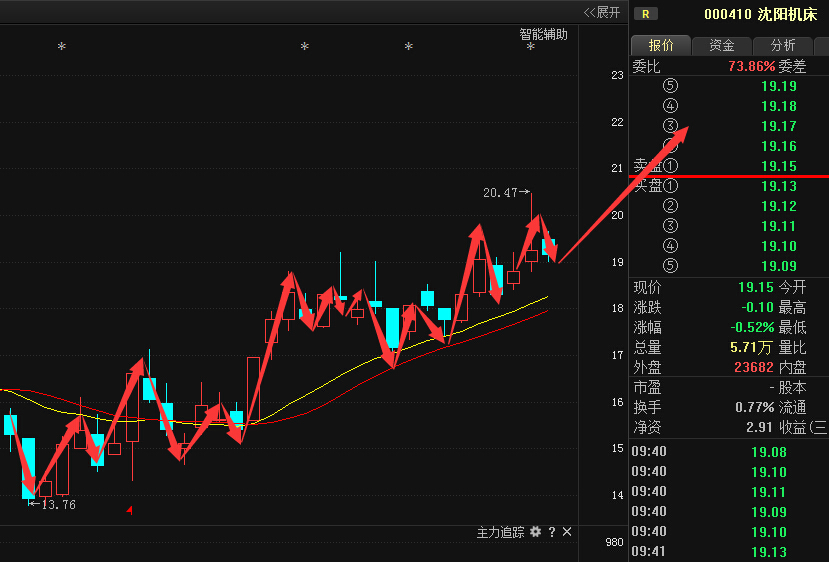829x562 pixels.
Task: Click the 13.76 low price label
Action: point(59,505)
